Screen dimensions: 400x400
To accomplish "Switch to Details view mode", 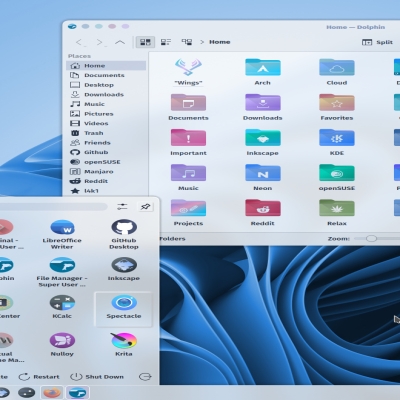I will click(186, 42).
